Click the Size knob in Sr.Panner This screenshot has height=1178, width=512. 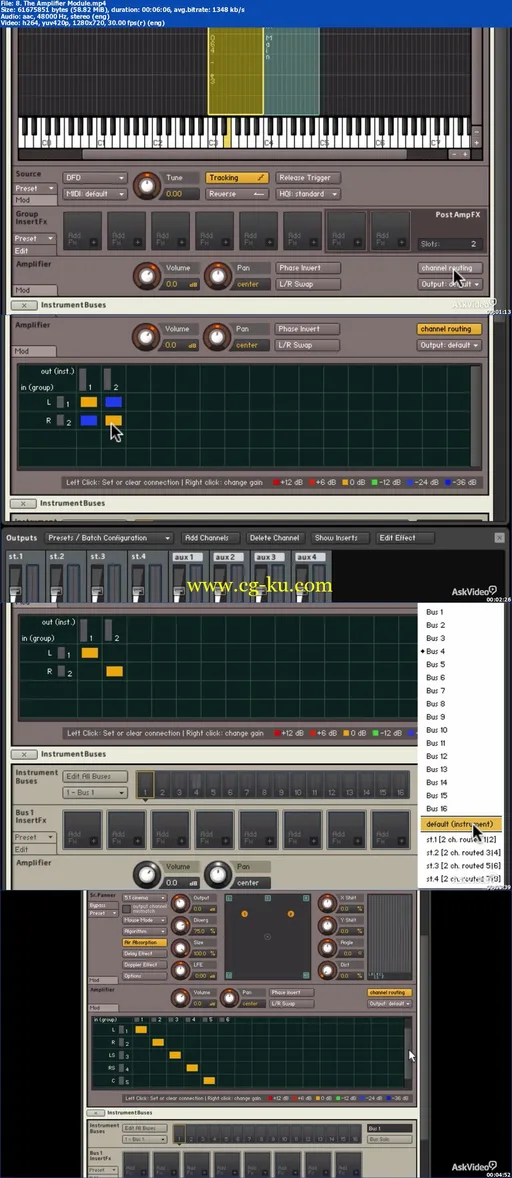coord(180,947)
